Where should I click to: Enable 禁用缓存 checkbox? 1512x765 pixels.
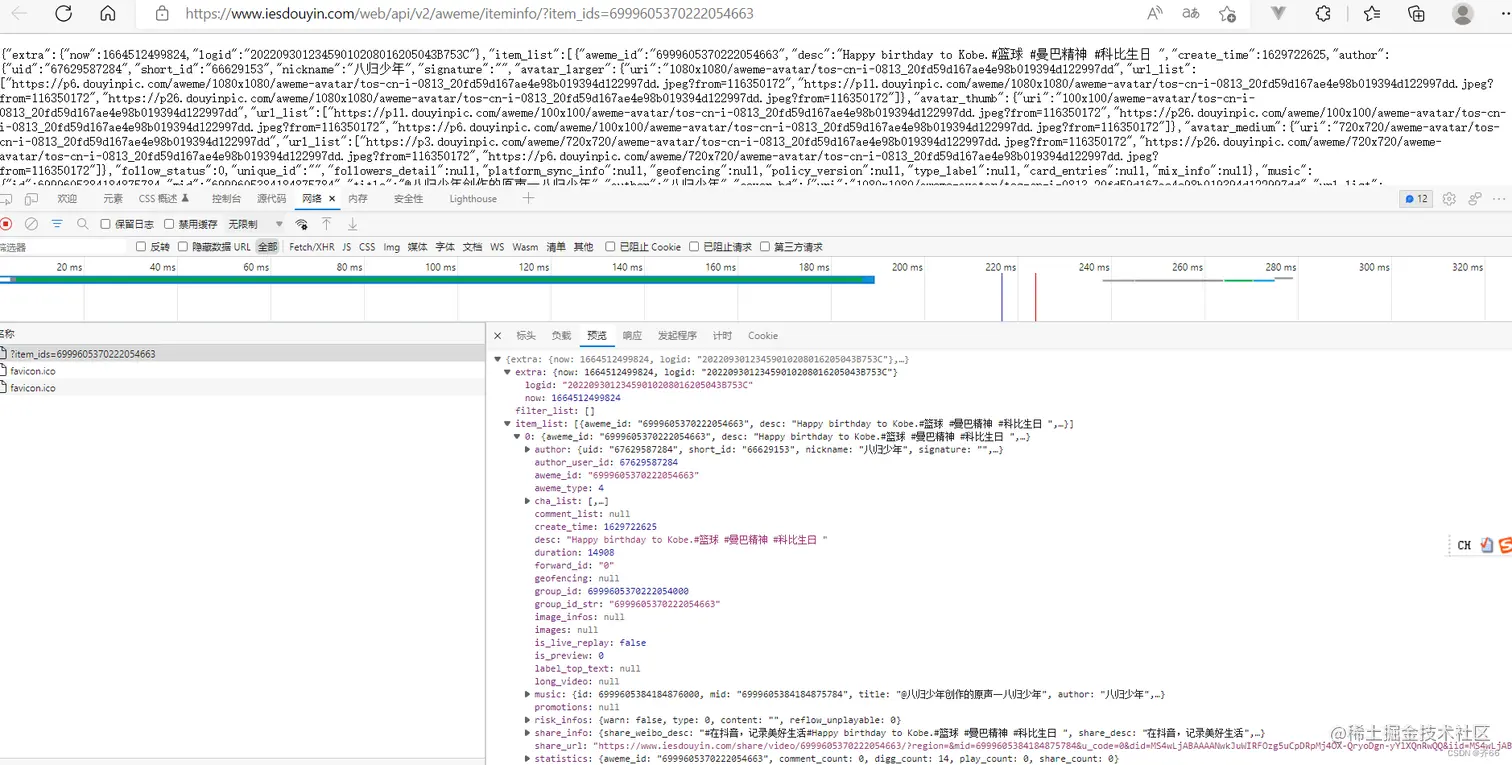(x=169, y=224)
